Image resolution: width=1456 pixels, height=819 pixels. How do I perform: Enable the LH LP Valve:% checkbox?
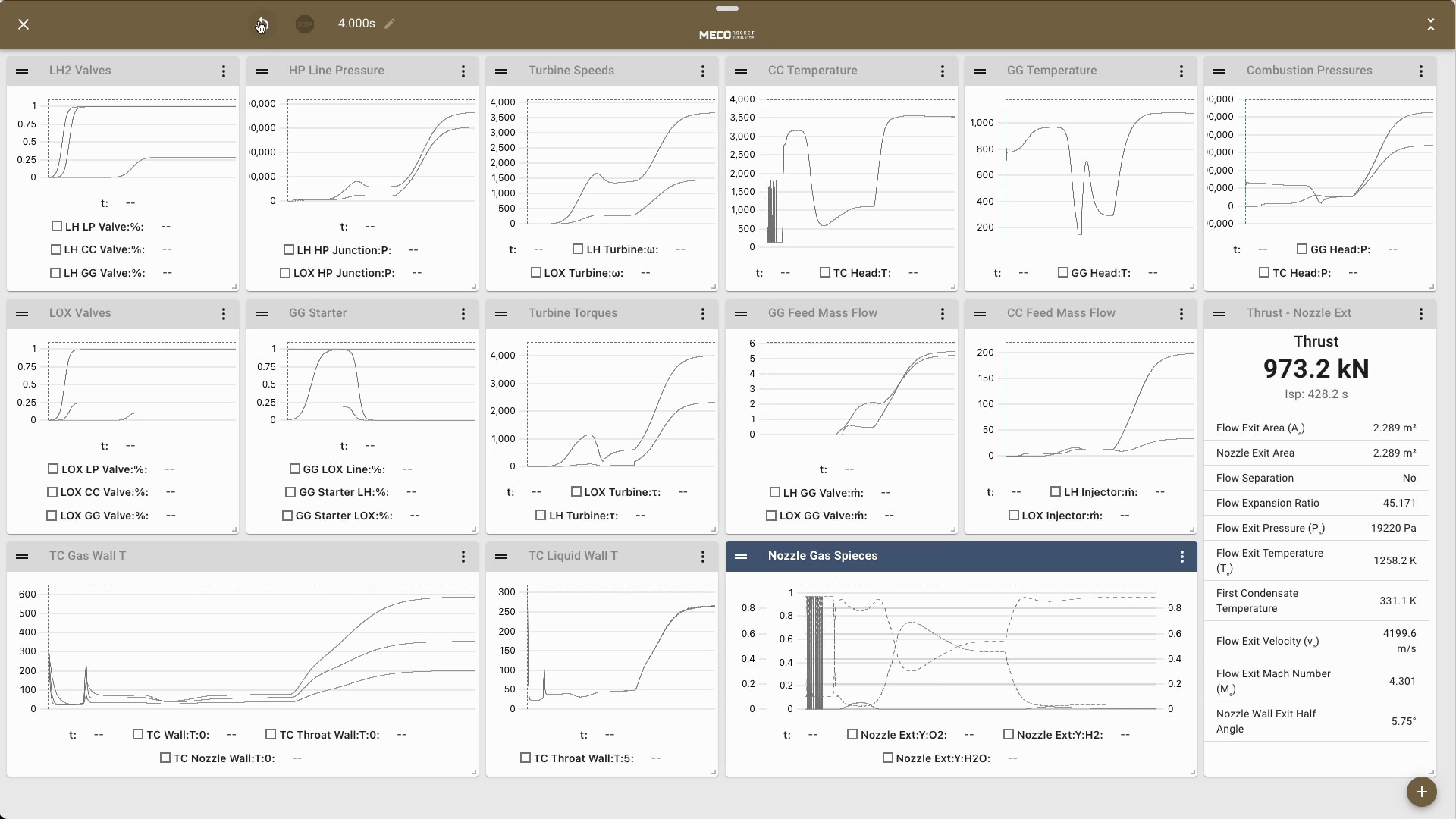[57, 226]
